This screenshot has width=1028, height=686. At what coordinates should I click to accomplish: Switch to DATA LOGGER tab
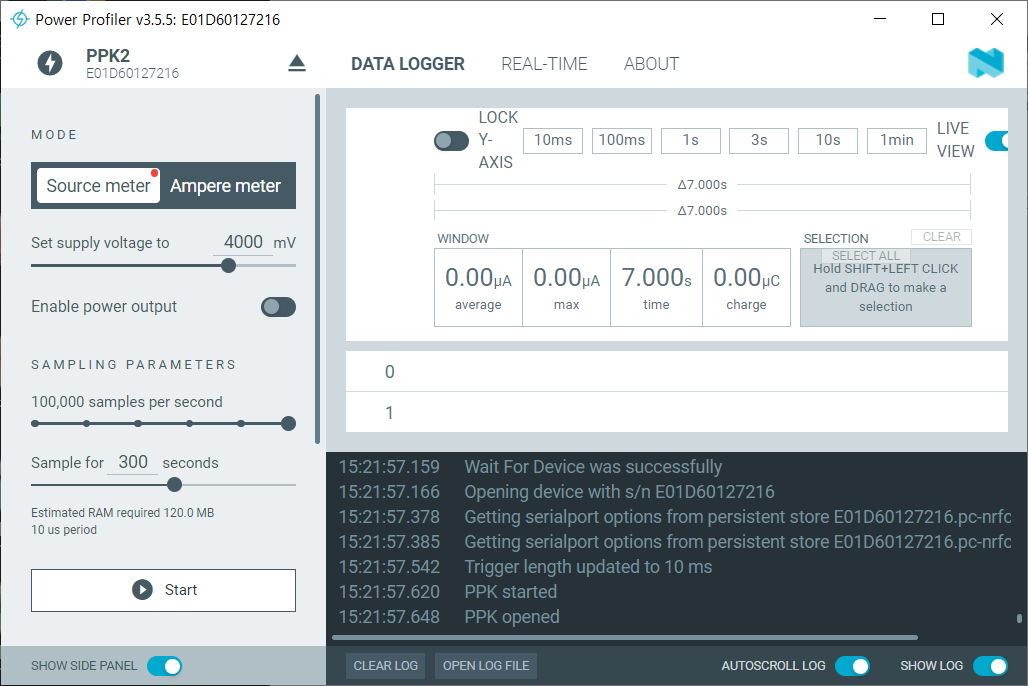pos(408,64)
